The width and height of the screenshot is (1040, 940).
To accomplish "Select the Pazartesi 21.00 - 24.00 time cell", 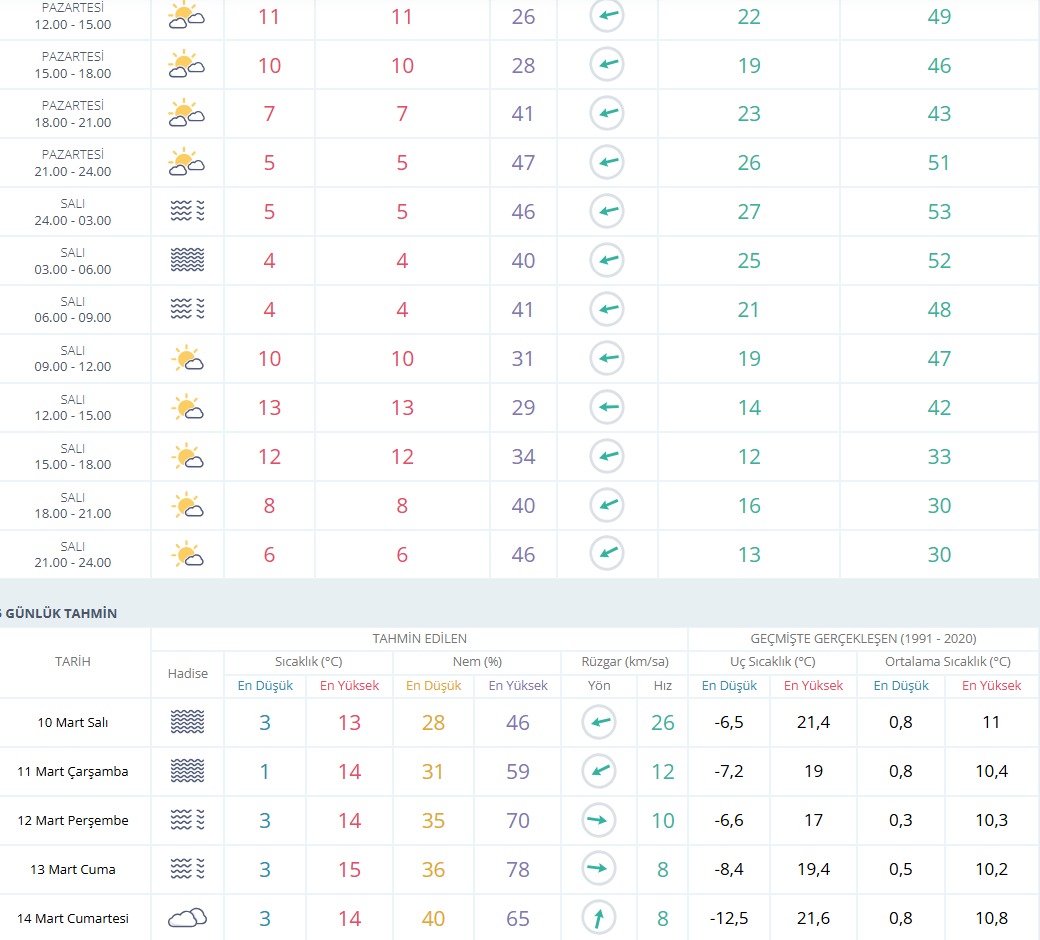I will click(73, 163).
